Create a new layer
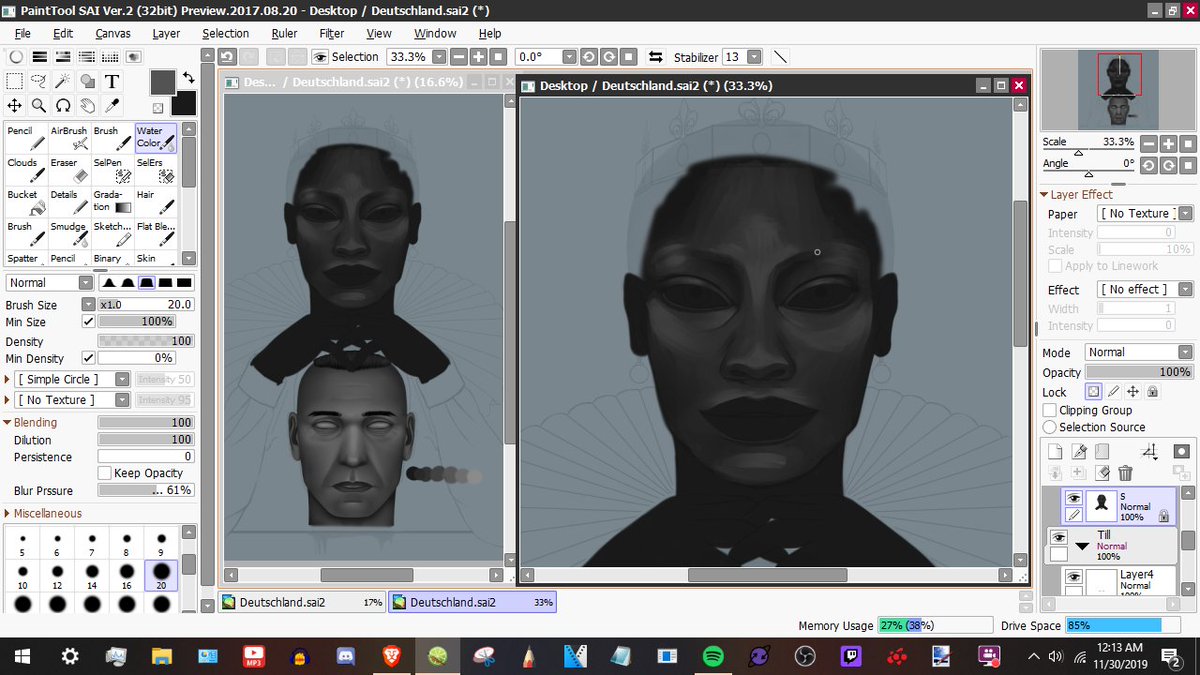 (x=1055, y=452)
